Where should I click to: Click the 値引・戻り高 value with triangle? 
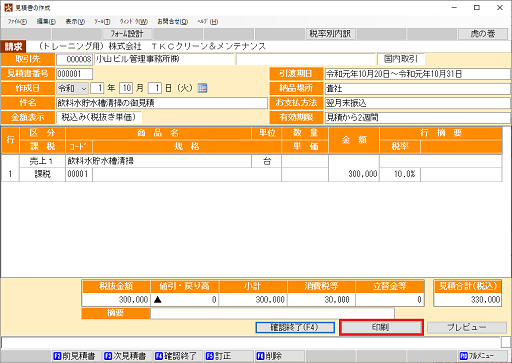pyautogui.click(x=184, y=300)
